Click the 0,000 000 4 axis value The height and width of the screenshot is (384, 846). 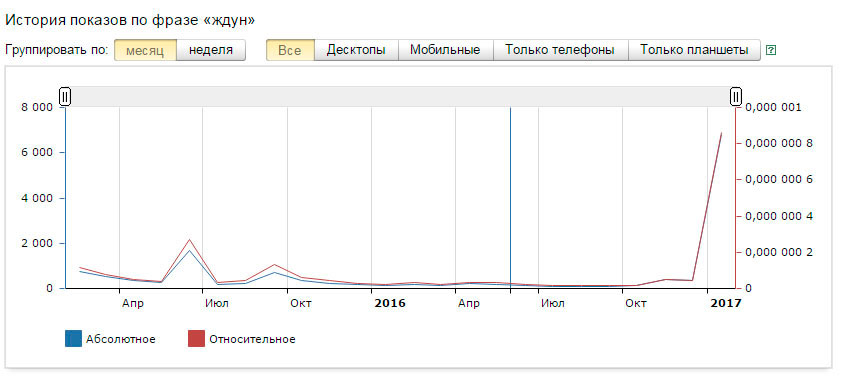click(780, 216)
